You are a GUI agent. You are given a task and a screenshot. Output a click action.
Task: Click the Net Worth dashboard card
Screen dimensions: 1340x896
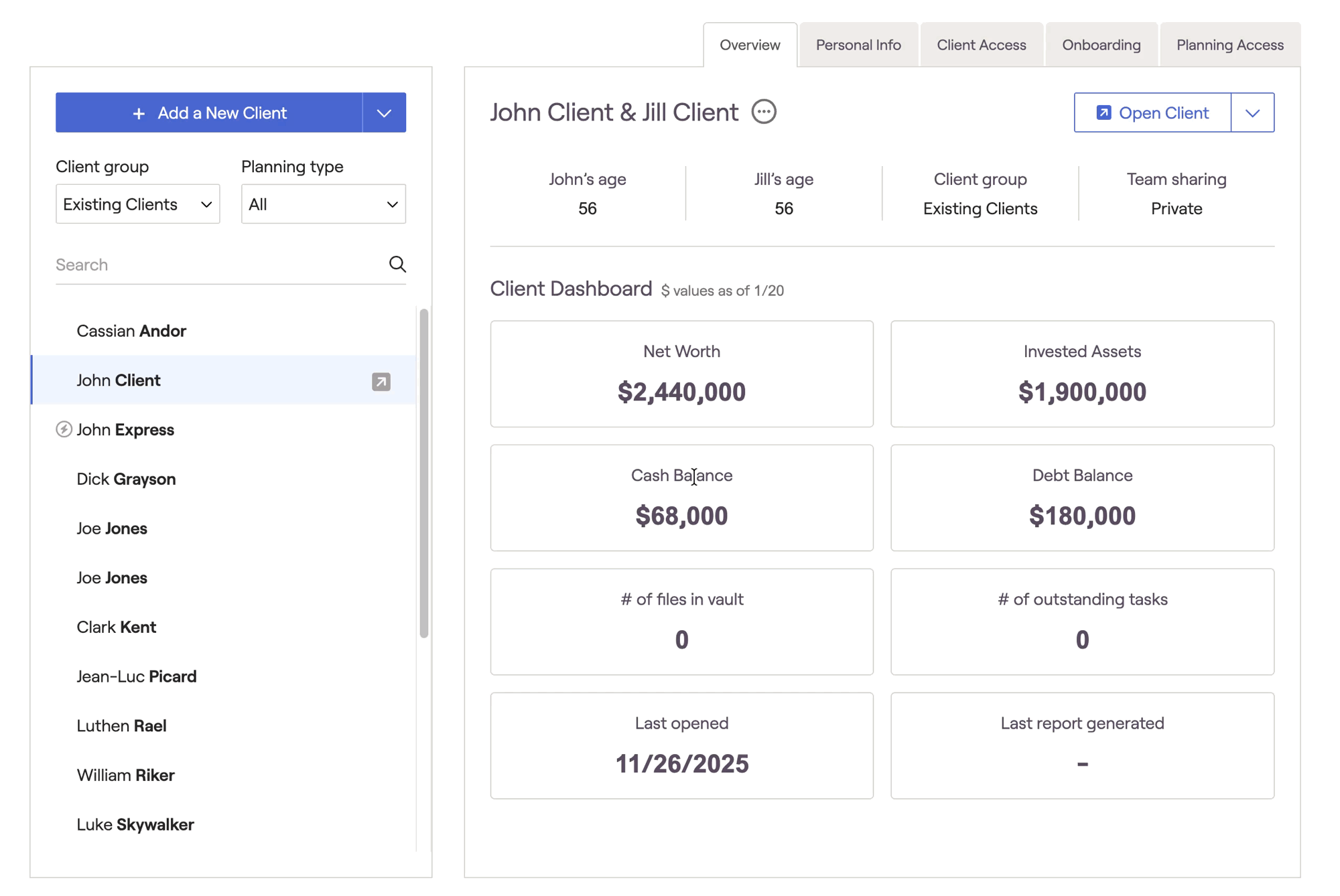pyautogui.click(x=681, y=374)
